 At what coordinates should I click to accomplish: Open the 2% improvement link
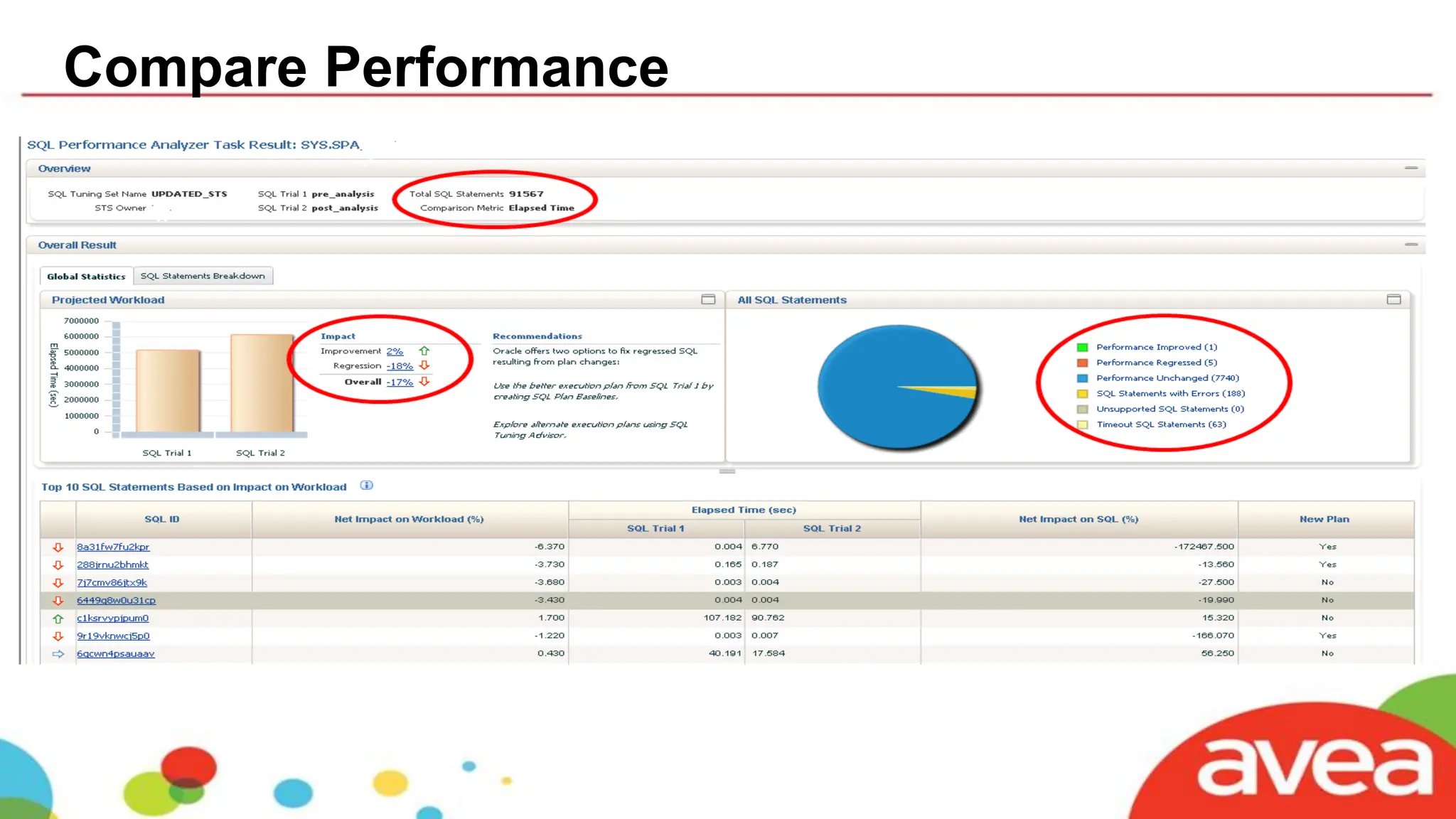point(395,351)
